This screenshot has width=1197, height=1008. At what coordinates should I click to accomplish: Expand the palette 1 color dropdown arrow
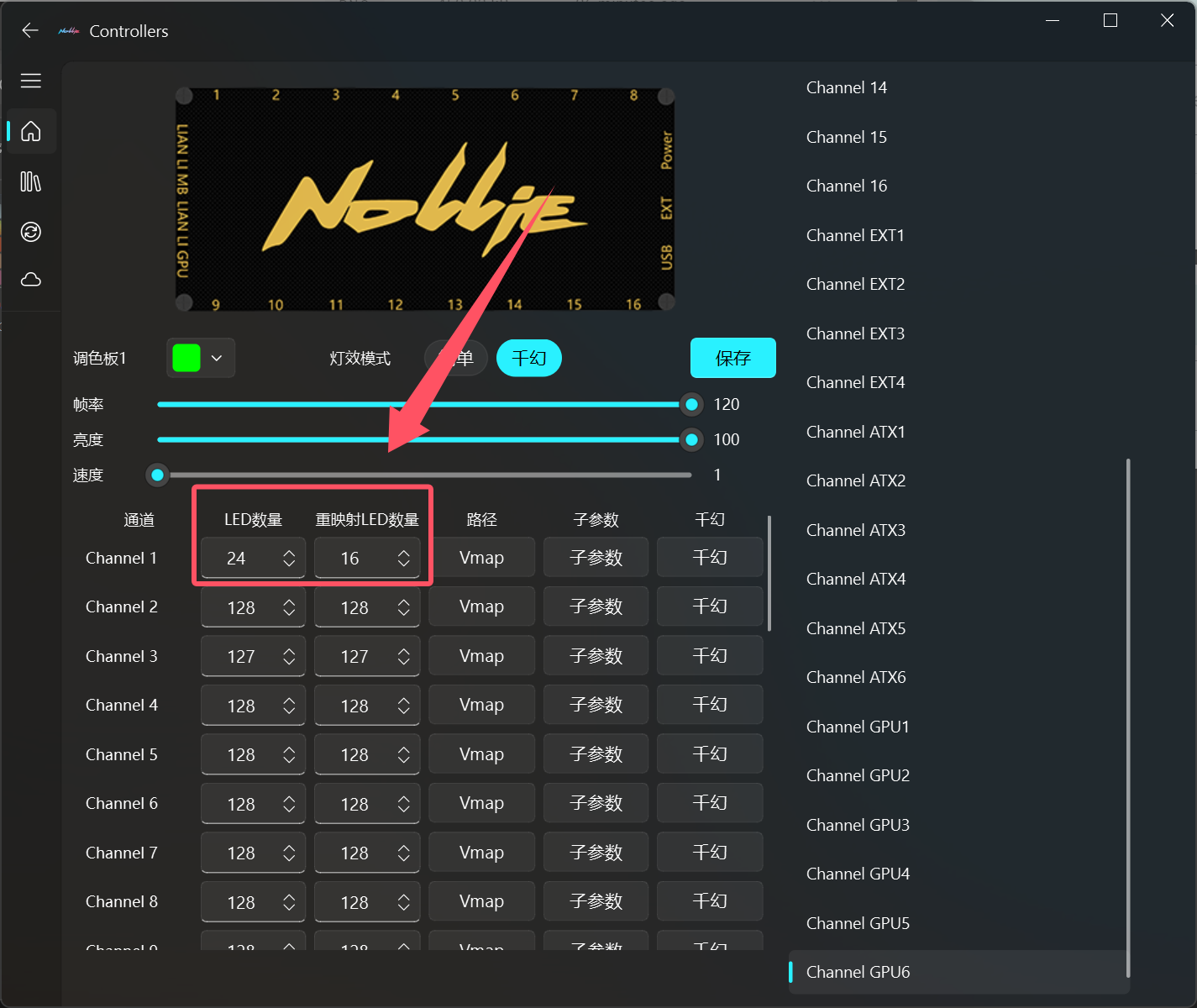(217, 358)
